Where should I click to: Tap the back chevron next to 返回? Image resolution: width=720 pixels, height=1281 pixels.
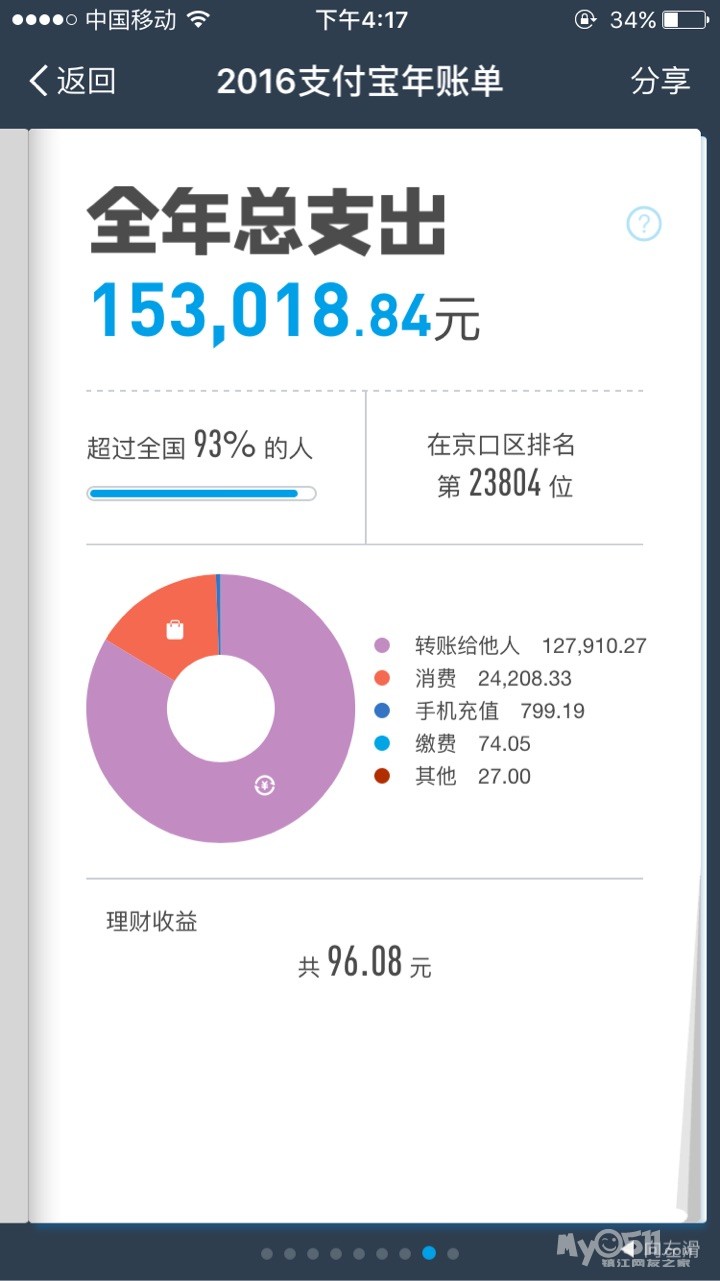(x=39, y=81)
